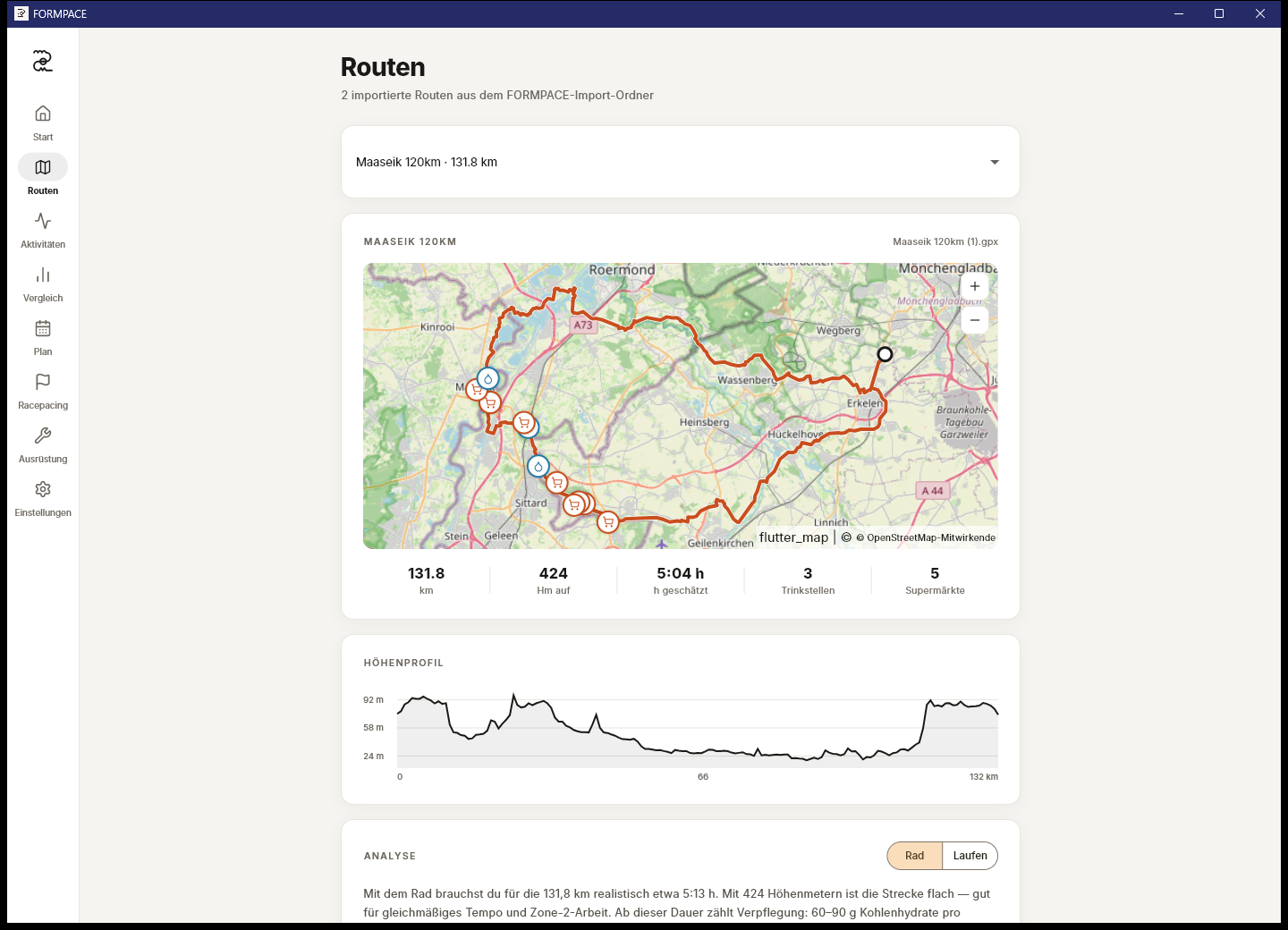
Task: Open the Vergleich bar chart section
Action: [42, 283]
